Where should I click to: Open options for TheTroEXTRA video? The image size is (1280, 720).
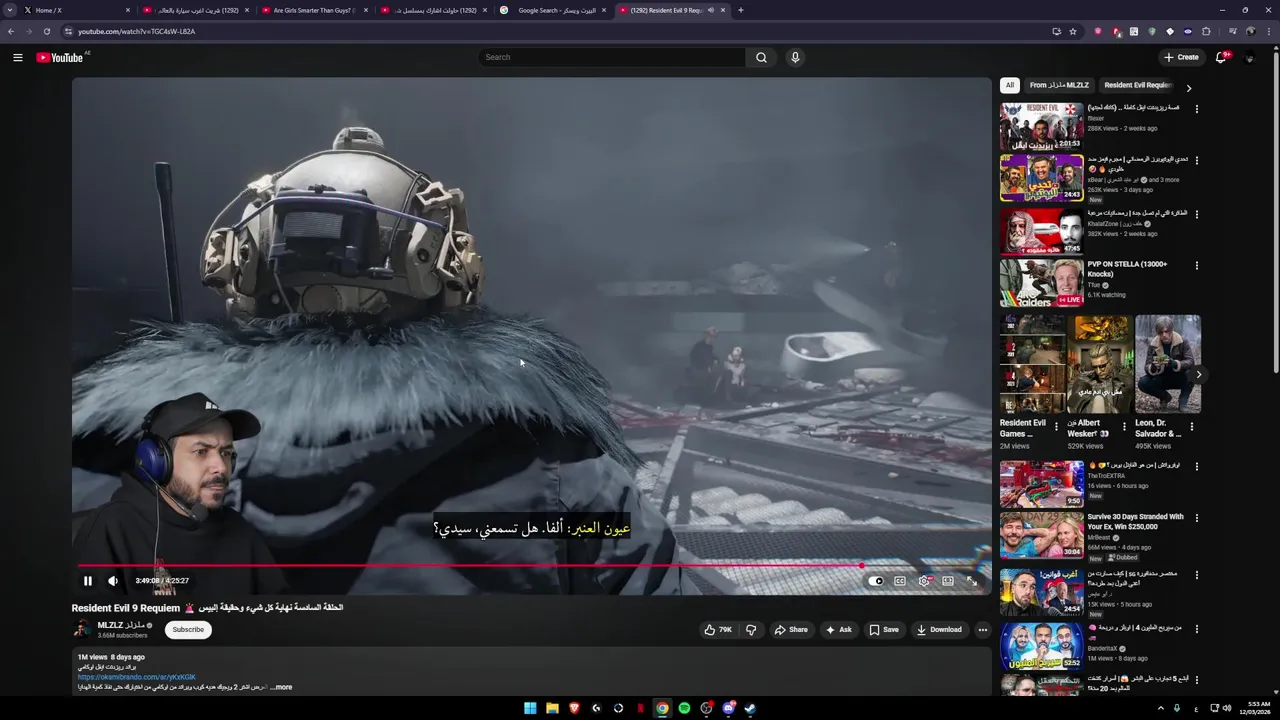(x=1197, y=466)
